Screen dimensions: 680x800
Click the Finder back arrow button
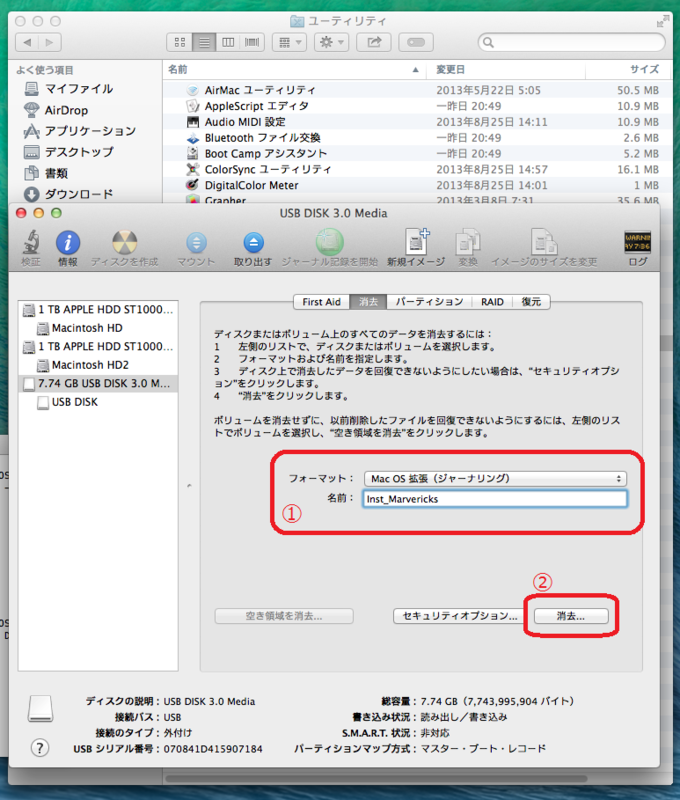pyautogui.click(x=27, y=42)
